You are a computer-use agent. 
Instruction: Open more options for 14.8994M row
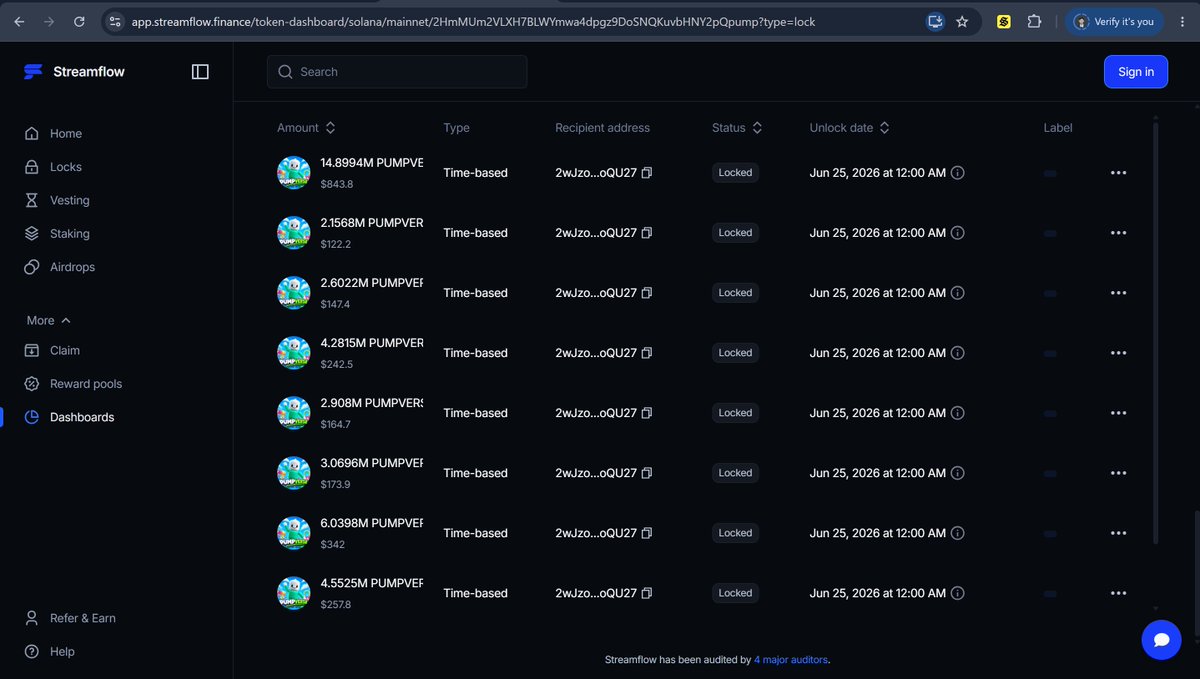[1118, 173]
